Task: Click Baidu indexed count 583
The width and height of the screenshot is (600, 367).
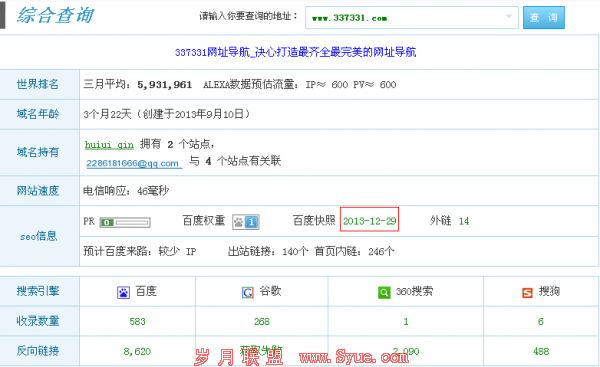Action: coord(137,321)
